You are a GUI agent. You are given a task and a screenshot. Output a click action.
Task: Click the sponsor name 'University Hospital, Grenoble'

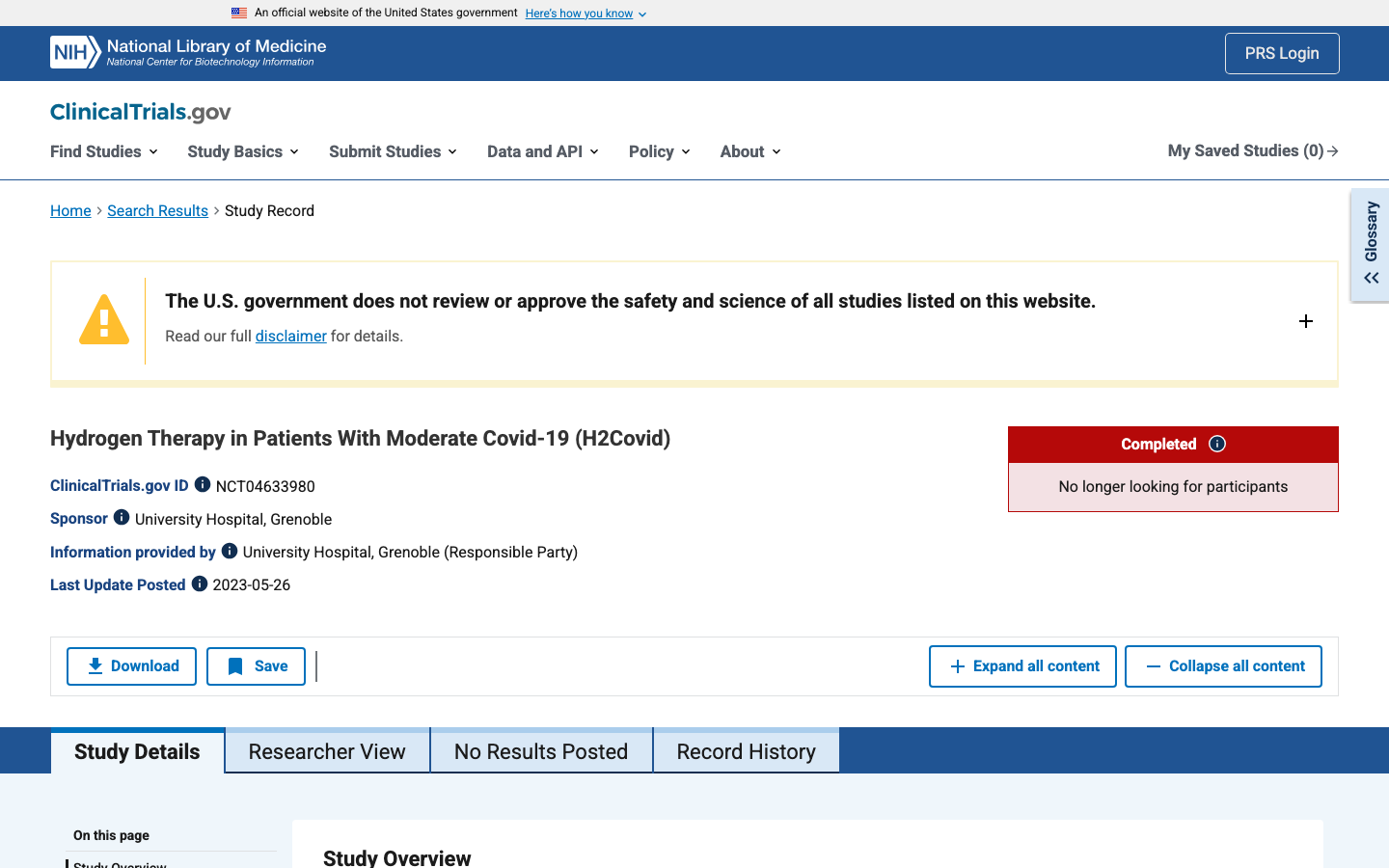(233, 519)
